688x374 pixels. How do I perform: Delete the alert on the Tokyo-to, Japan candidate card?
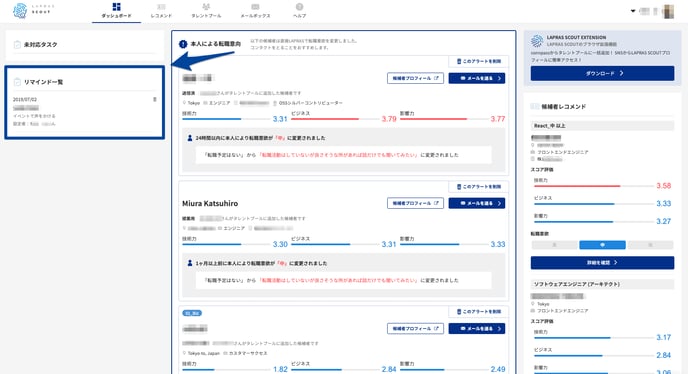coord(479,312)
